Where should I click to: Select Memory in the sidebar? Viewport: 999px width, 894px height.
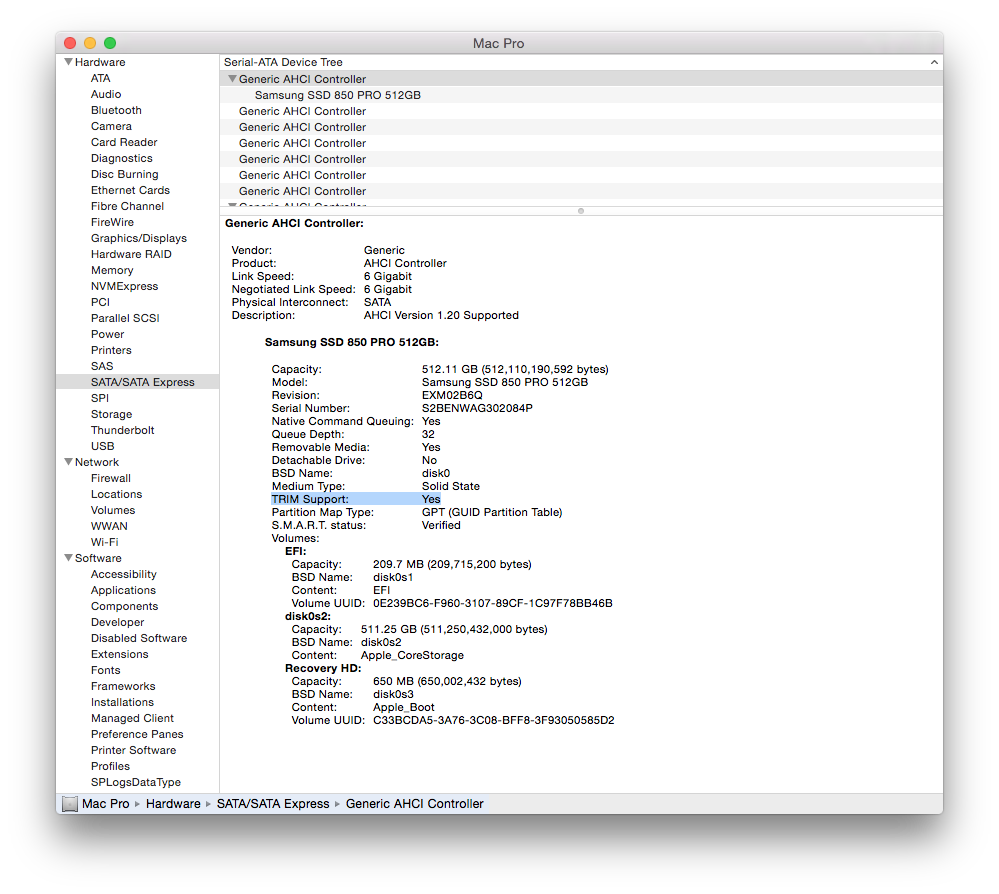(112, 270)
